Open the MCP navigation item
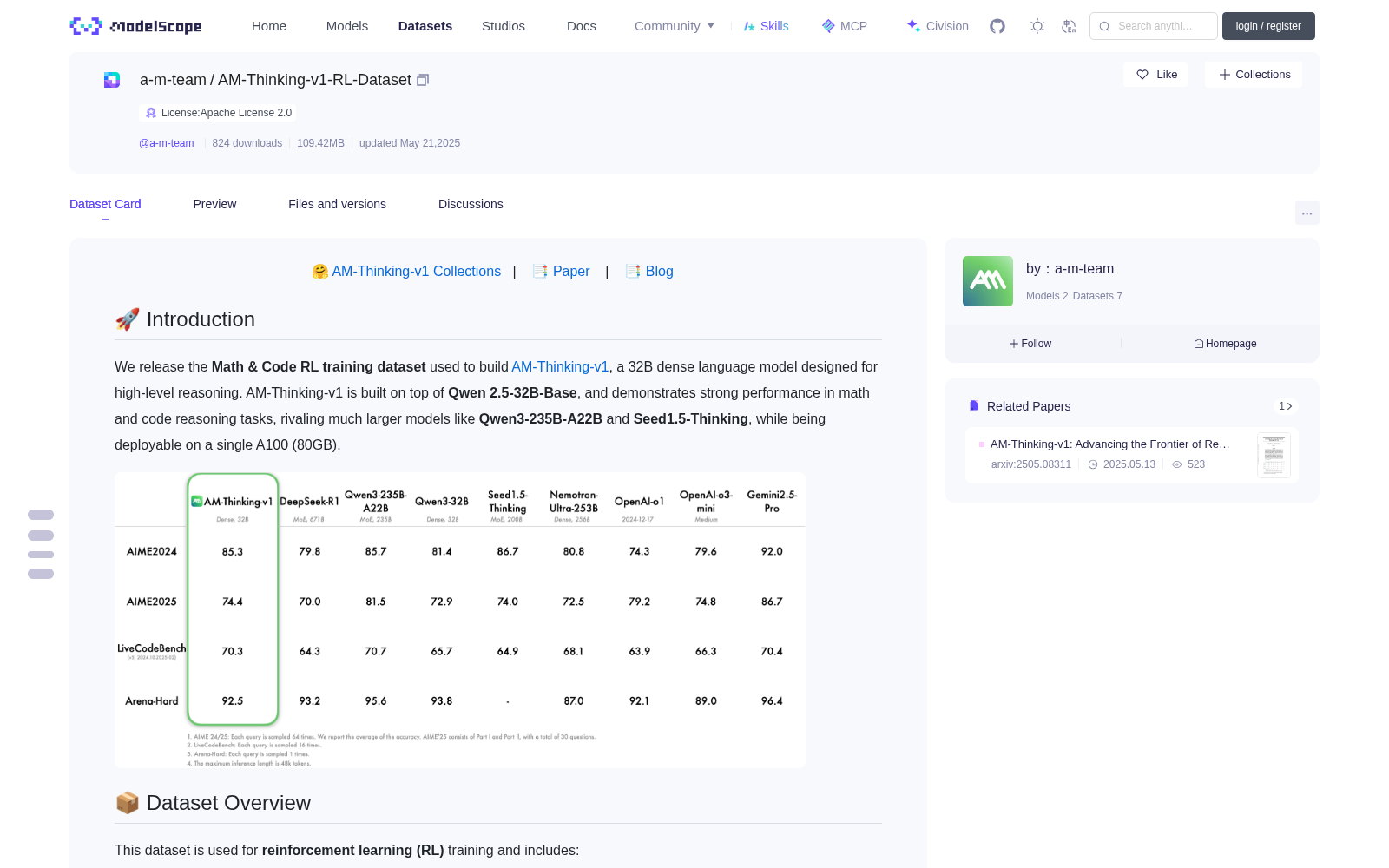This screenshot has height=868, width=1389. tap(845, 26)
